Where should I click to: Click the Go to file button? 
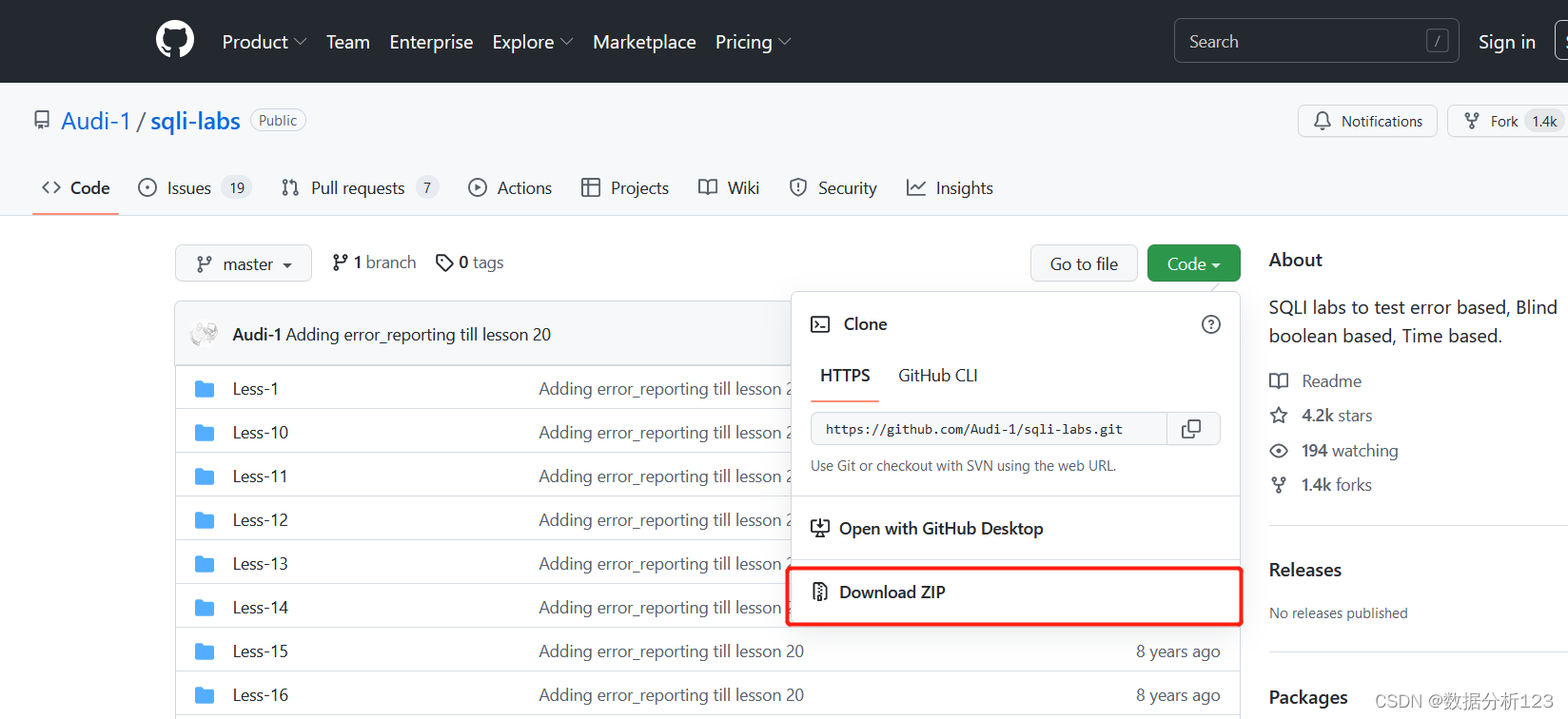click(x=1084, y=263)
